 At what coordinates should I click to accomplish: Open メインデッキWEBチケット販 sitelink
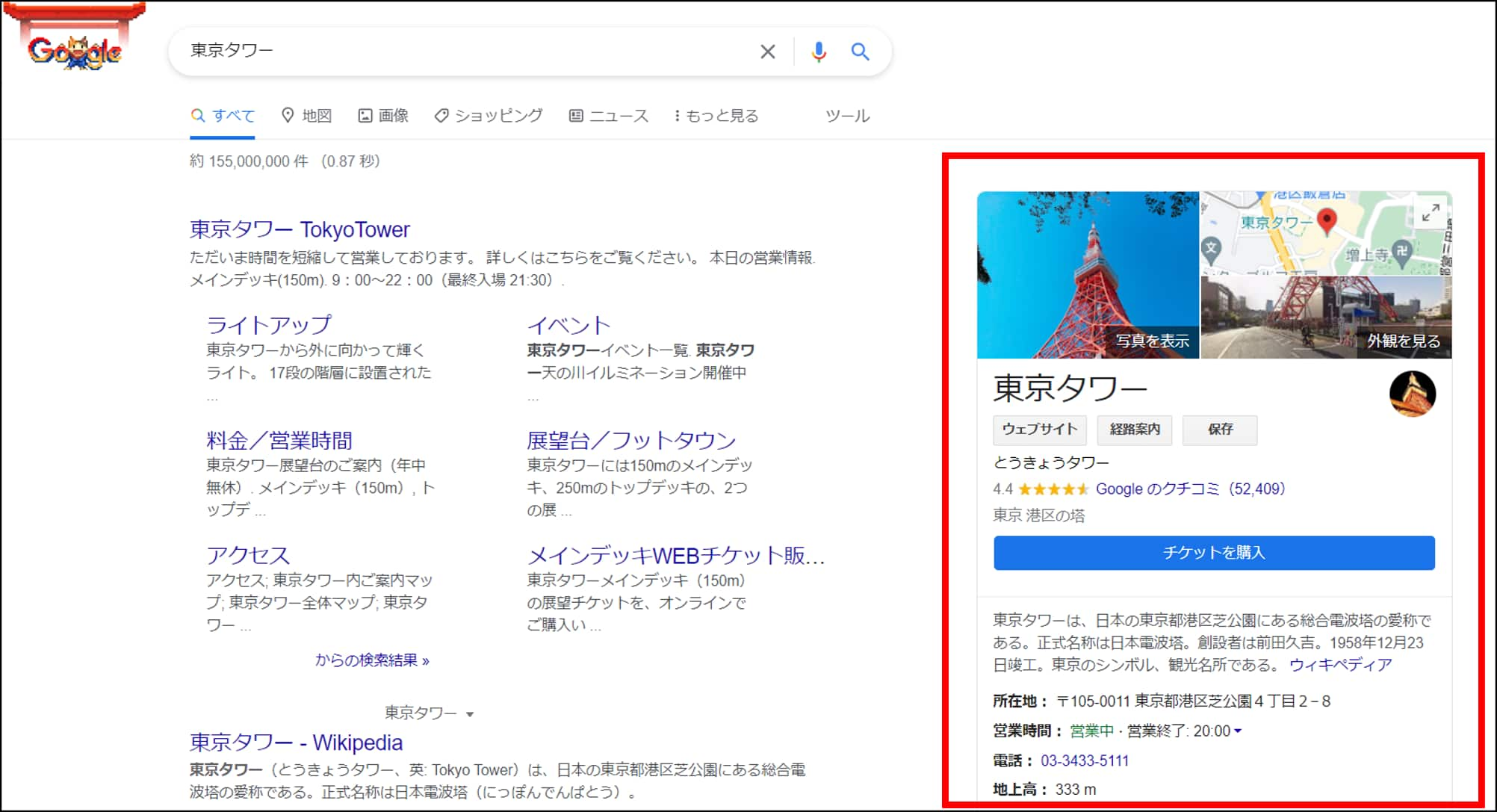(676, 555)
